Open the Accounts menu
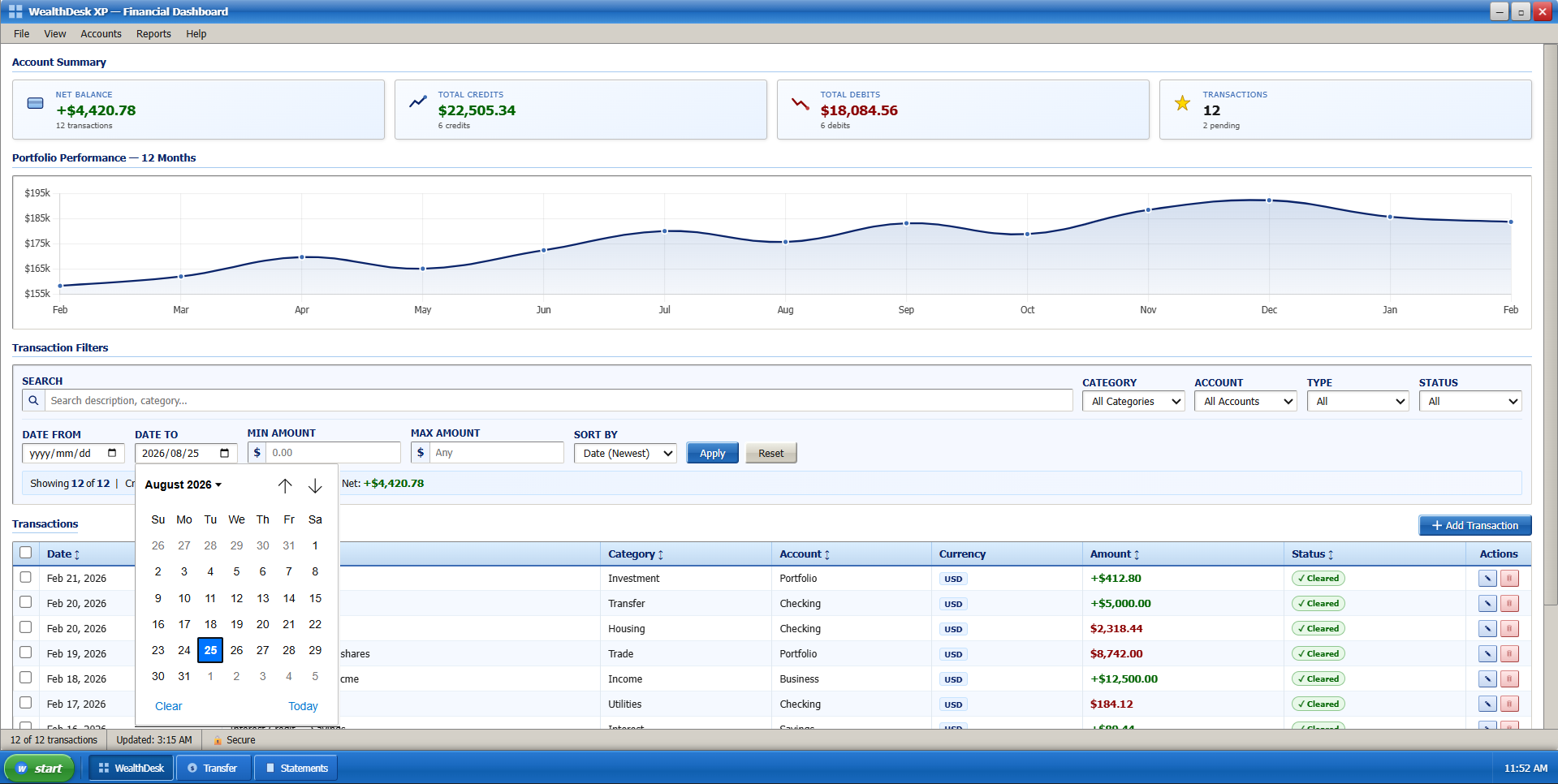The width and height of the screenshot is (1558, 784). pyautogui.click(x=101, y=33)
